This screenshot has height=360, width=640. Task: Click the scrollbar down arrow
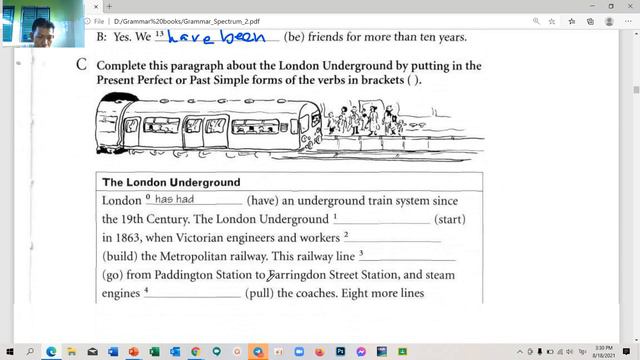coord(636,340)
